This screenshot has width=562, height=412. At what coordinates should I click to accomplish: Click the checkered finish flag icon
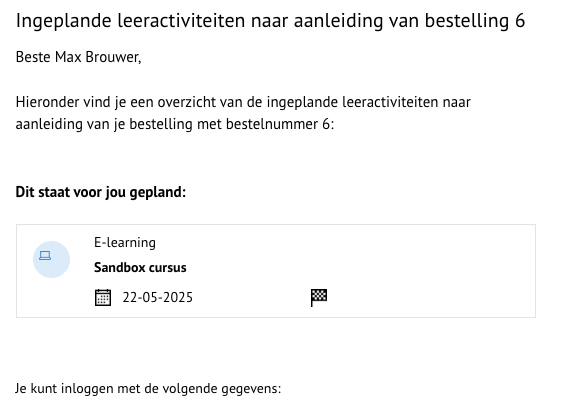(x=319, y=298)
